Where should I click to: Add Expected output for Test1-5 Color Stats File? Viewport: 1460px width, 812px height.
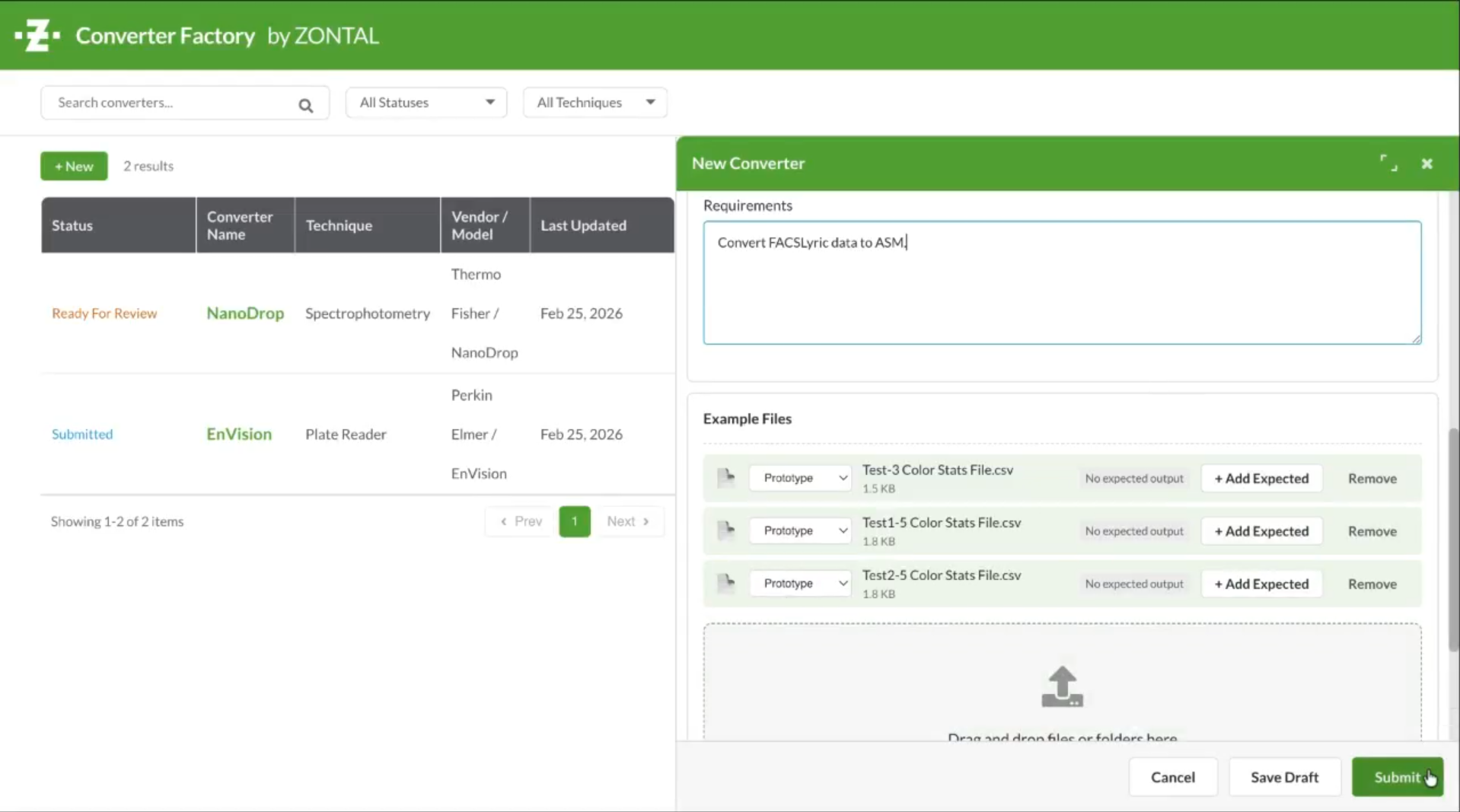point(1261,531)
